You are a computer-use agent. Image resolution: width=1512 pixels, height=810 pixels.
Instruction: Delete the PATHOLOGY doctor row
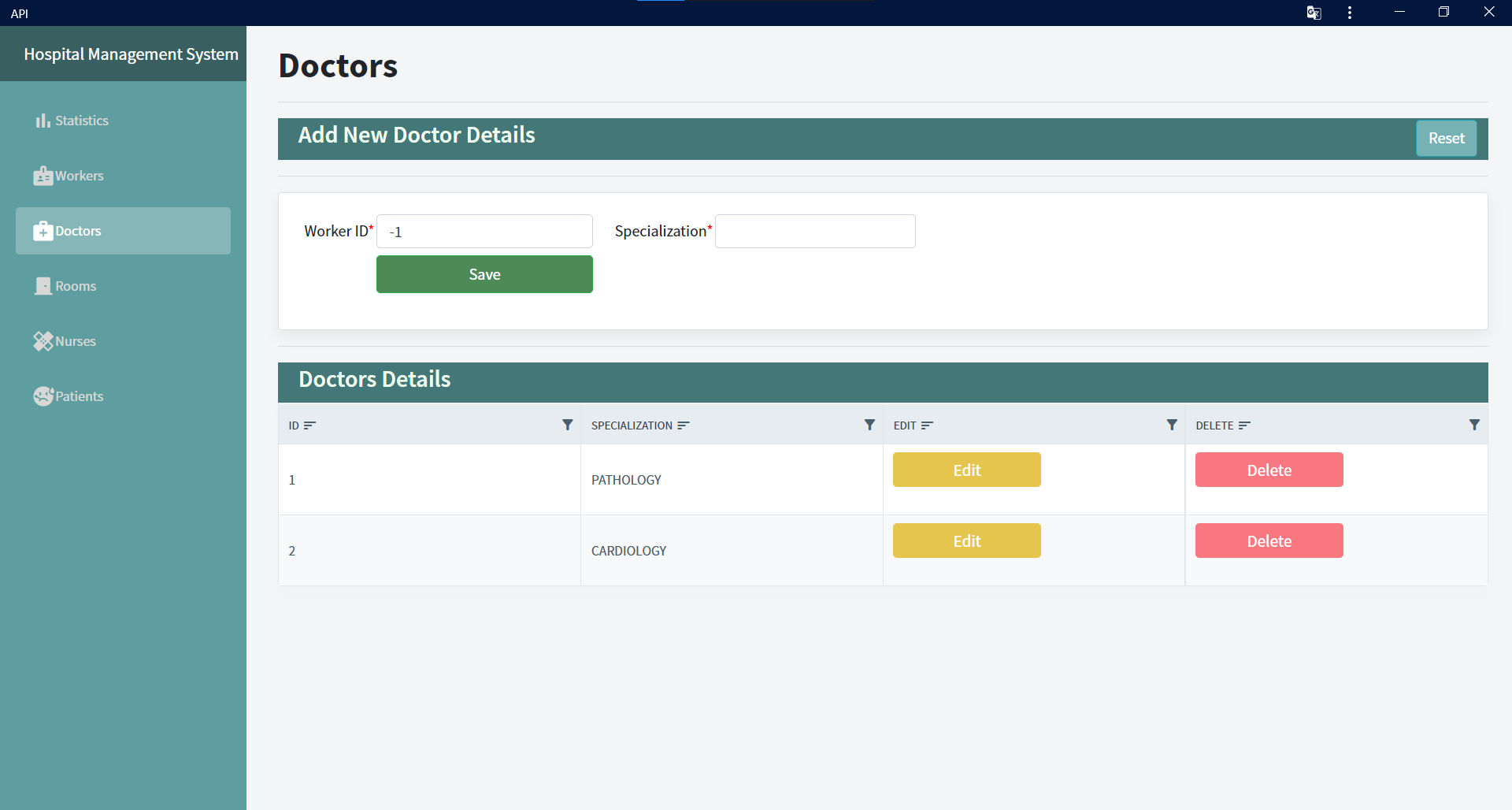(1269, 470)
